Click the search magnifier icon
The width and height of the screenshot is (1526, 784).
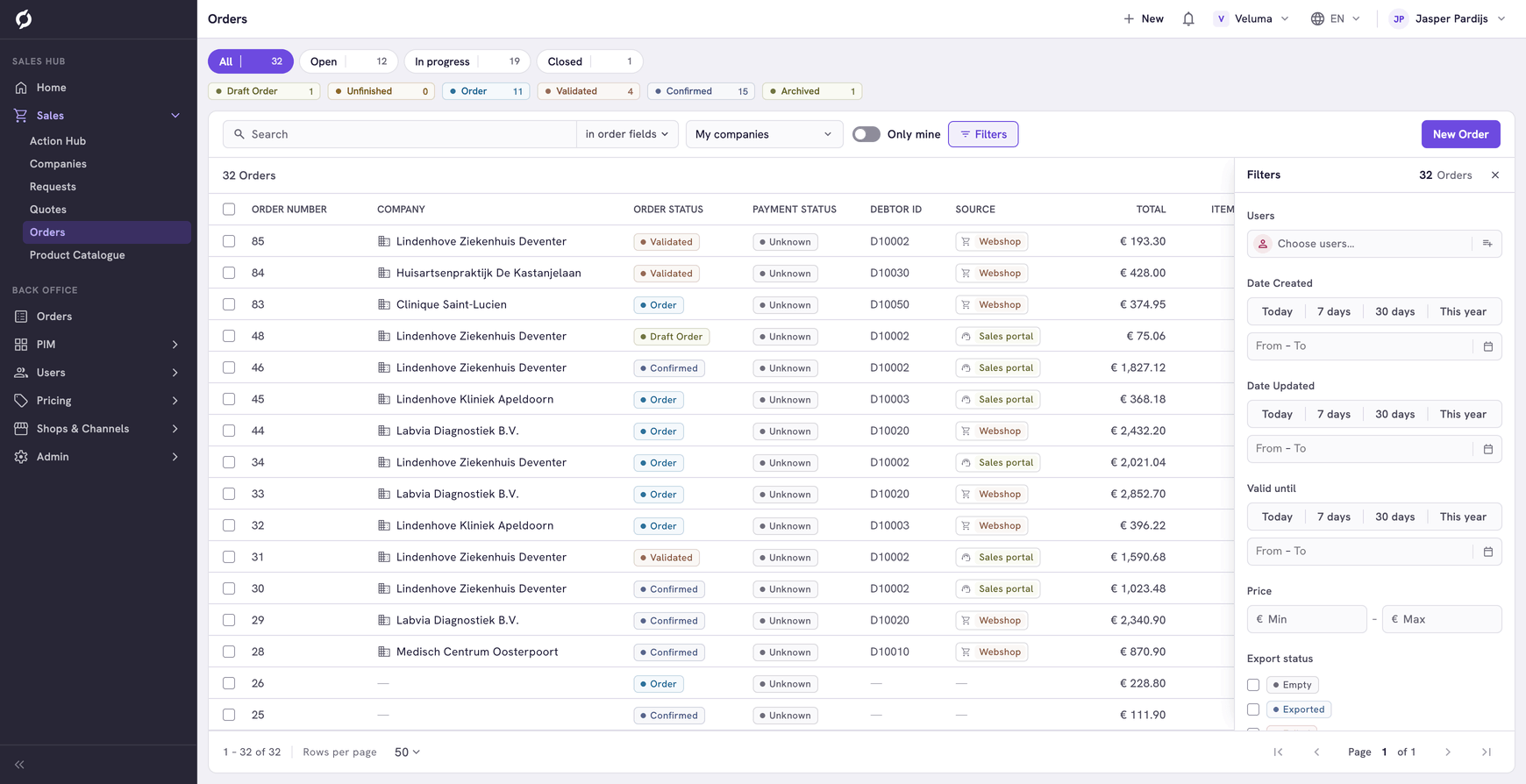pyautogui.click(x=239, y=134)
